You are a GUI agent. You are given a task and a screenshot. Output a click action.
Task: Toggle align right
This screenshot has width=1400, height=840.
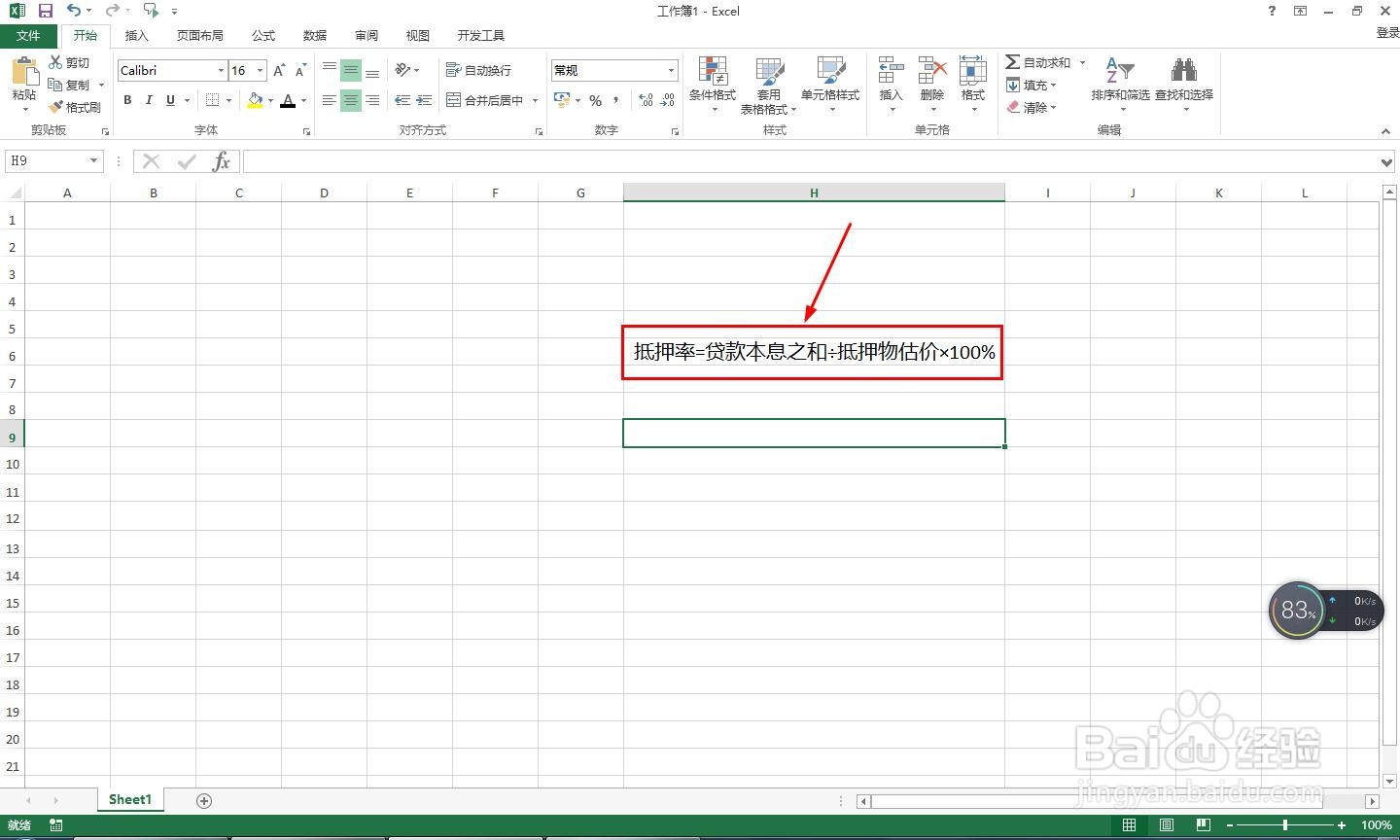[372, 100]
